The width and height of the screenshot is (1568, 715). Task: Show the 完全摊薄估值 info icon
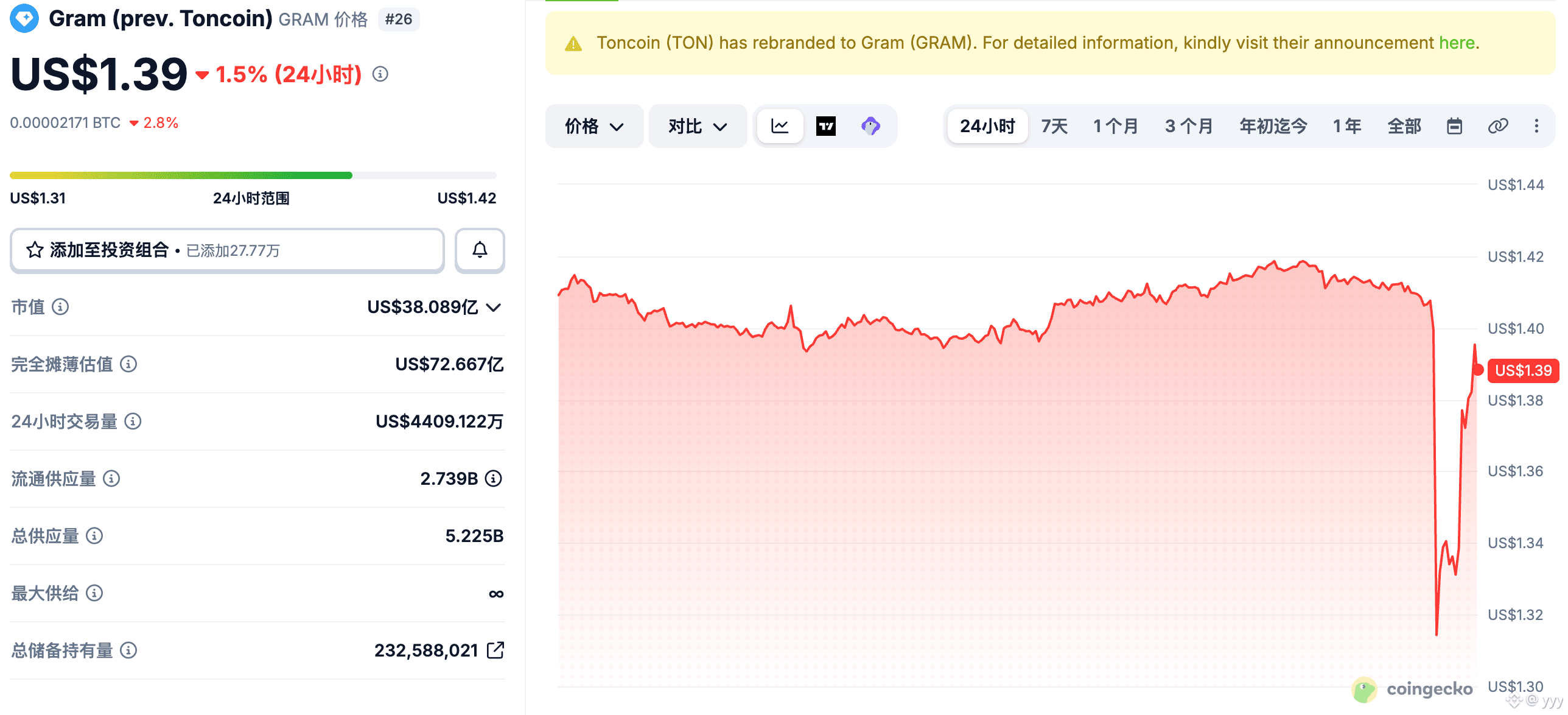coord(128,364)
